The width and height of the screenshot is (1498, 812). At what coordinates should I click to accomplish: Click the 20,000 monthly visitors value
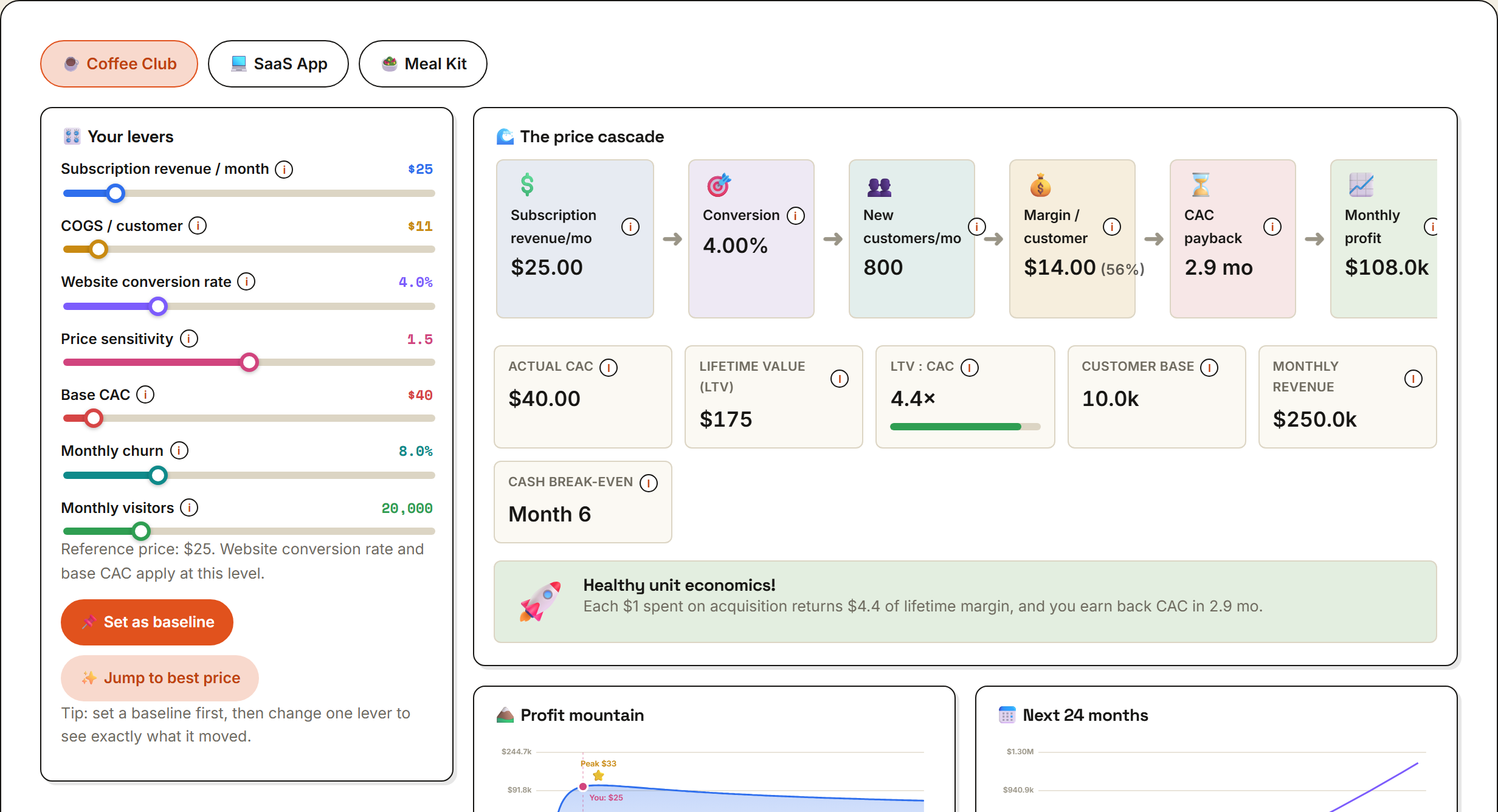pos(407,509)
